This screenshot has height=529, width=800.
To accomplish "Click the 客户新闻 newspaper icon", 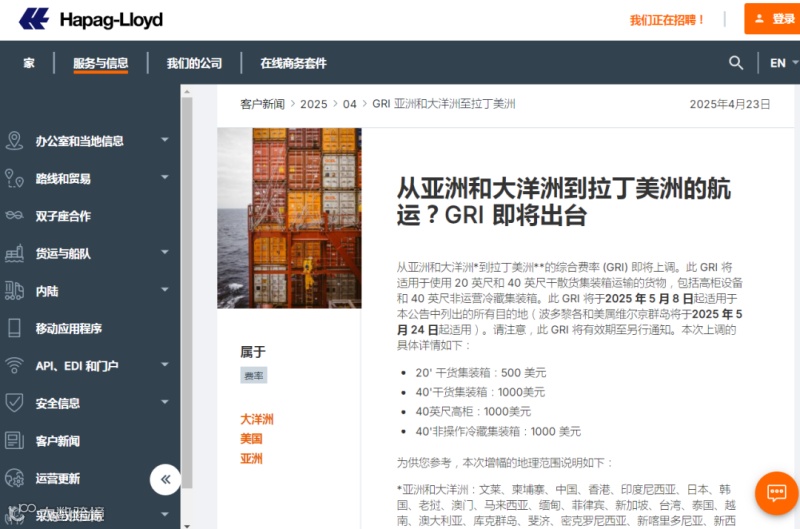I will click(x=14, y=440).
